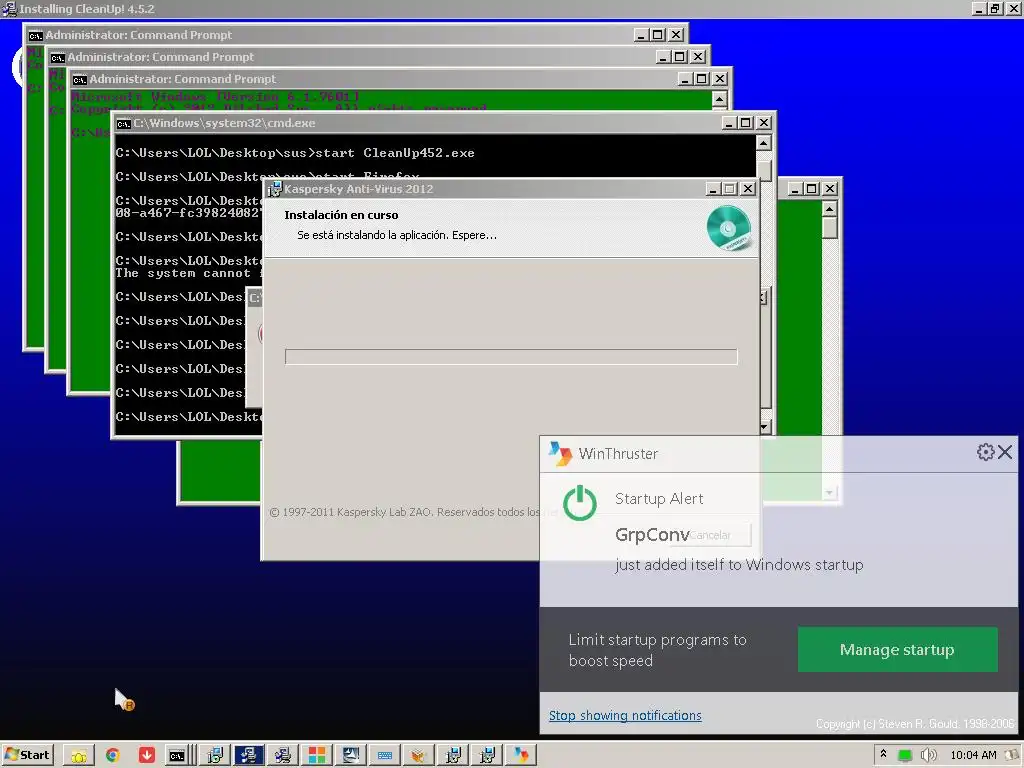Click the Startup Alert heading
The width and height of the screenshot is (1024, 768).
click(659, 499)
